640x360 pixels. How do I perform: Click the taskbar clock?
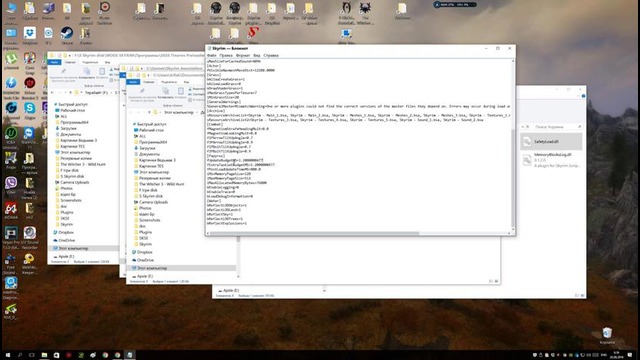616,355
